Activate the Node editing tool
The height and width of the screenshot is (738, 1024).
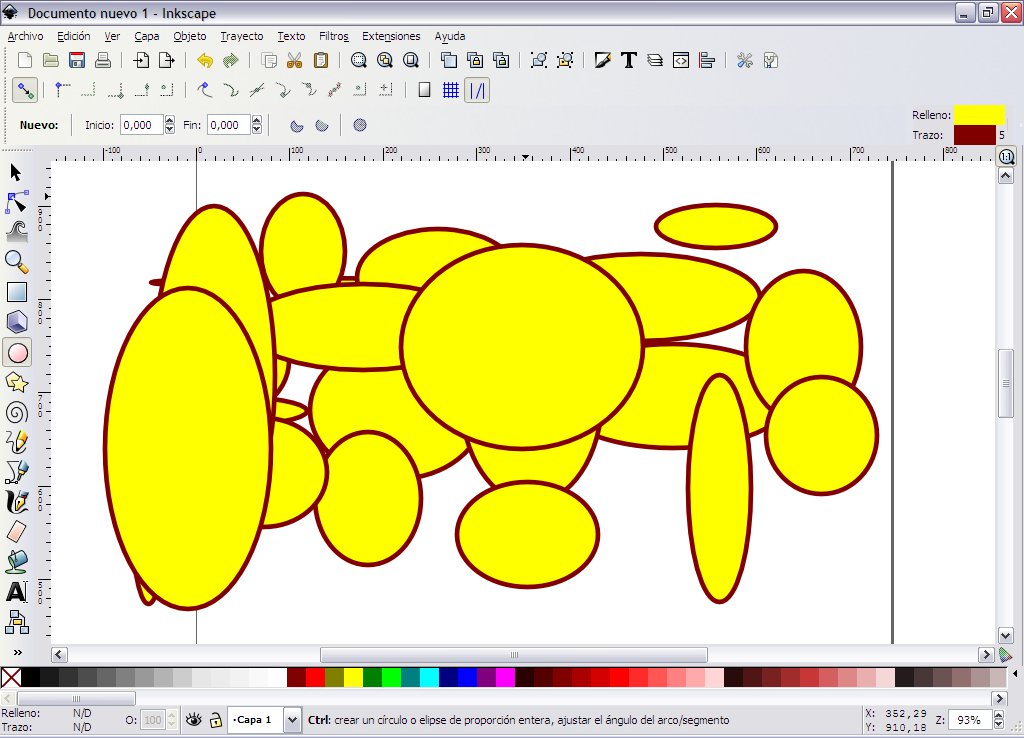tap(15, 201)
